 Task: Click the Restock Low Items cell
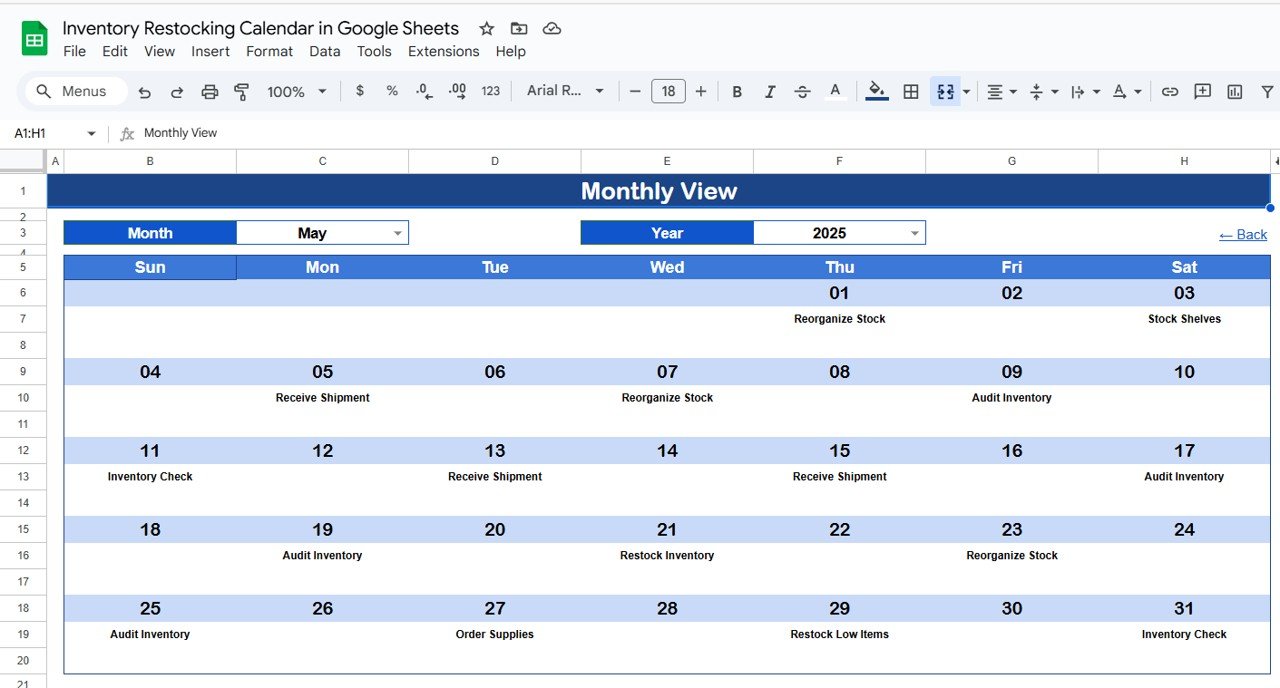[839, 634]
